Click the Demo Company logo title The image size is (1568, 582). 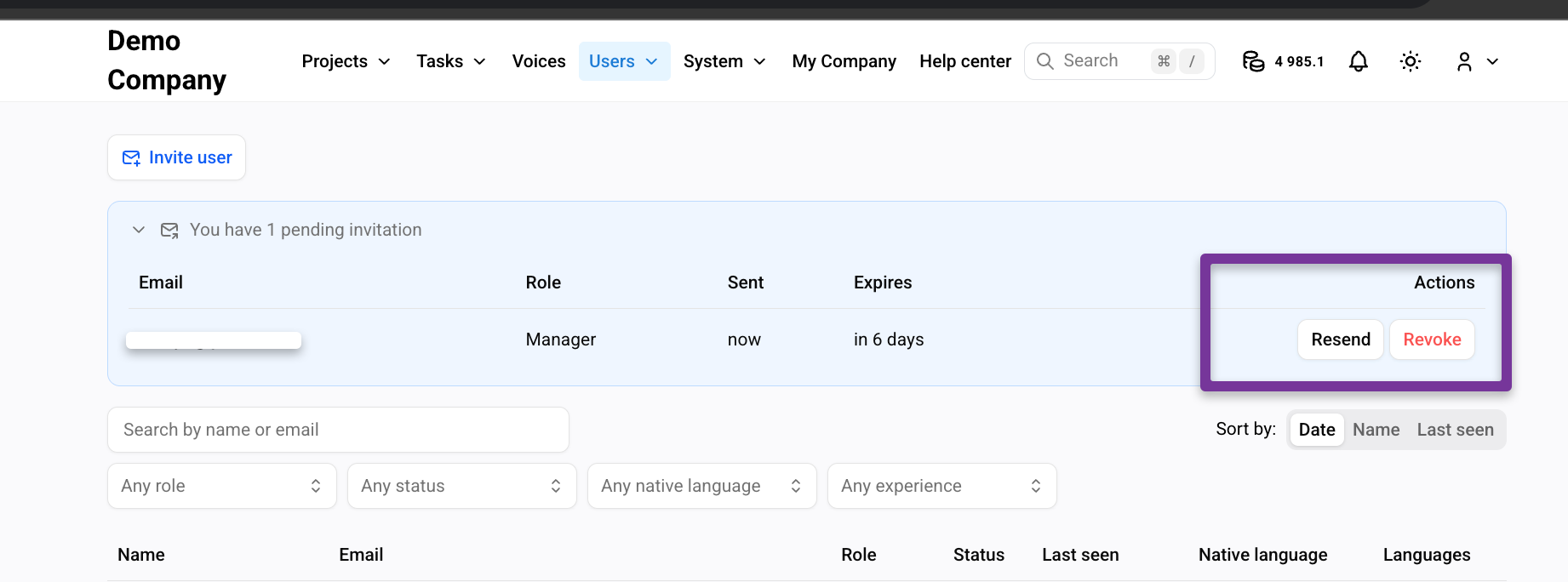click(x=167, y=60)
